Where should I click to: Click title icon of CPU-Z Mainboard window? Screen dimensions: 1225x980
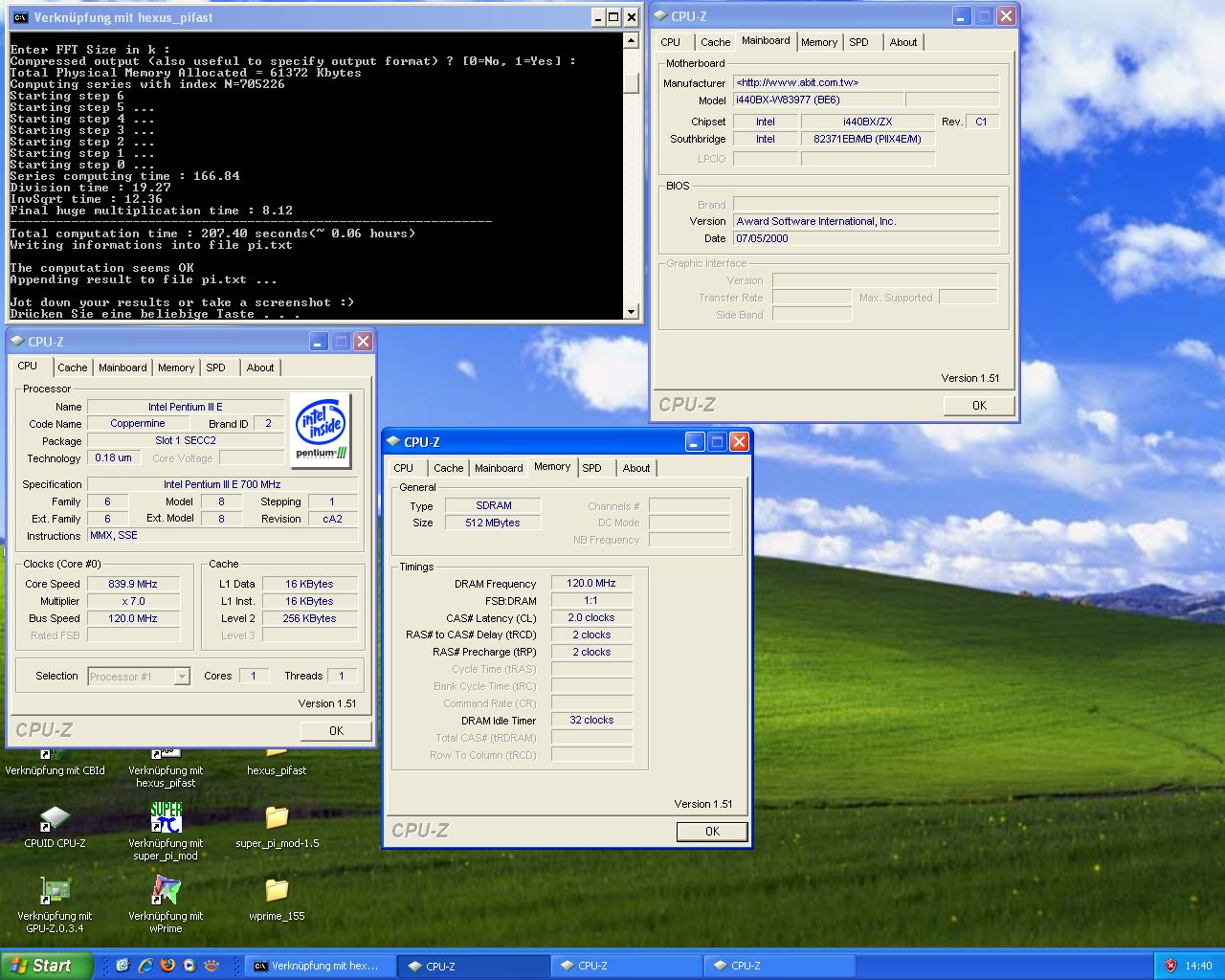click(x=660, y=16)
